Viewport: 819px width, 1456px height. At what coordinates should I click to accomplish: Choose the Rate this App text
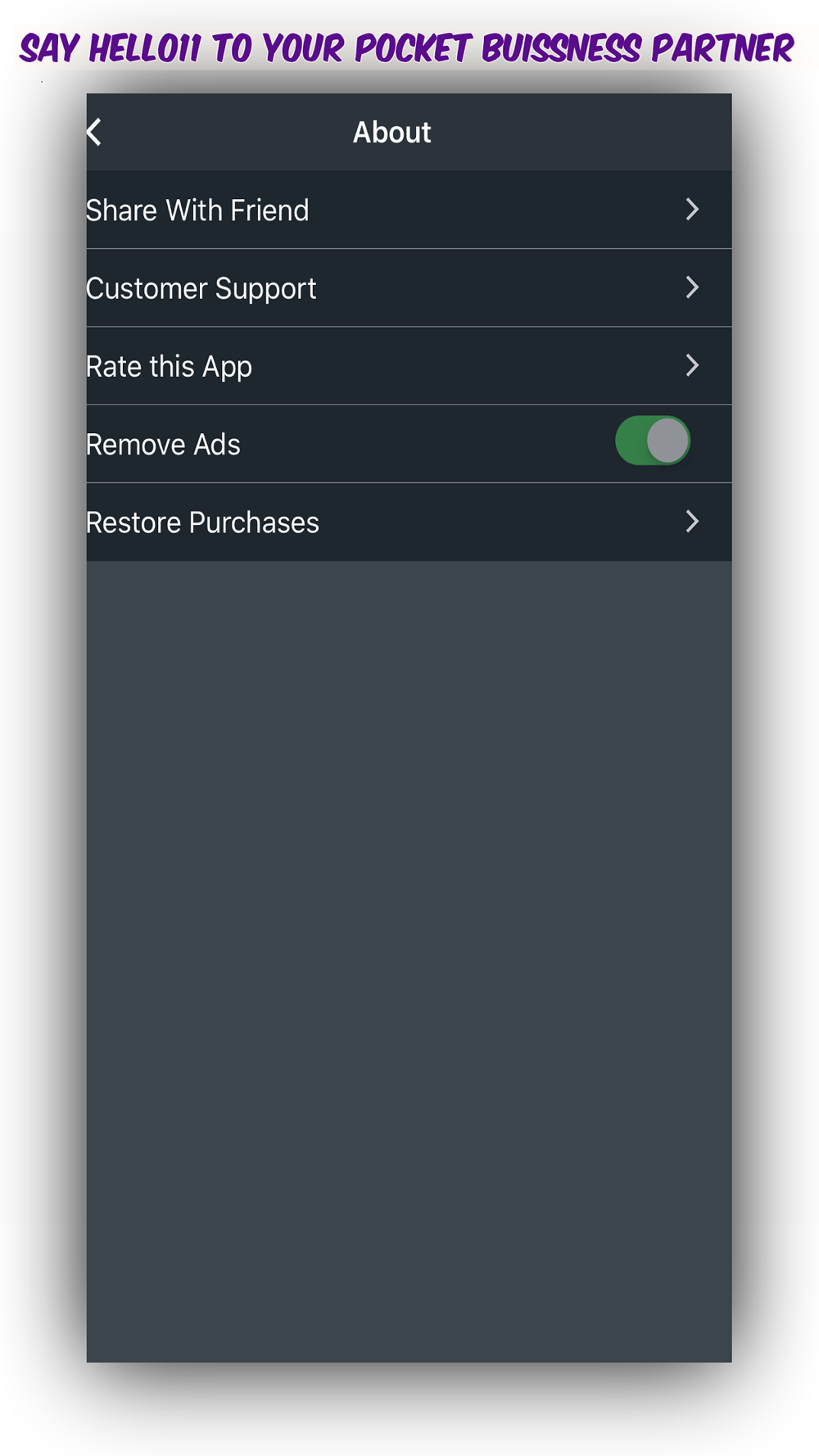coord(169,367)
